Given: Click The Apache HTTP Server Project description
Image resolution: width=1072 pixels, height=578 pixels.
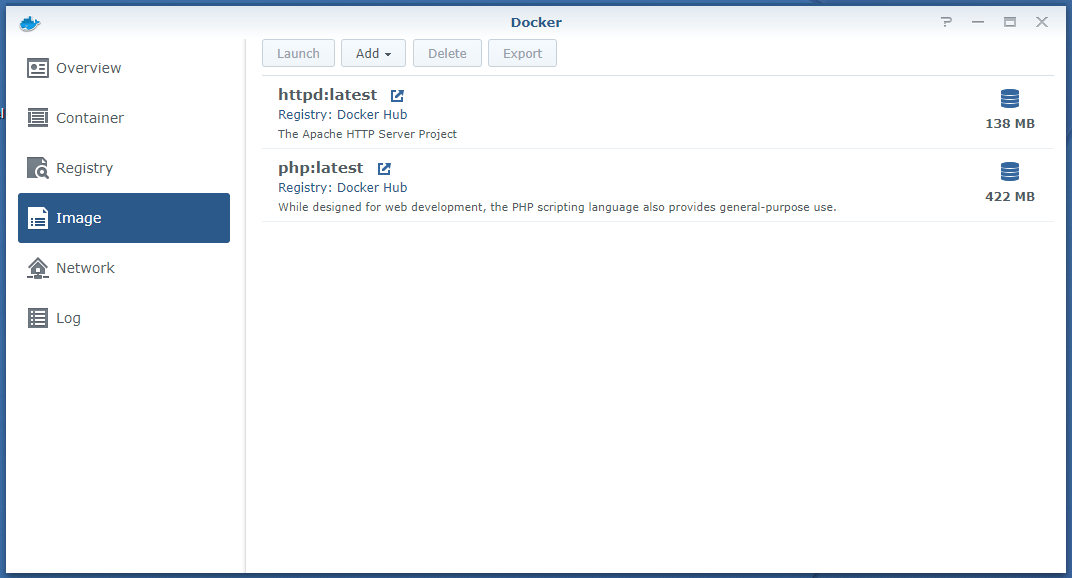Looking at the screenshot, I should [x=367, y=134].
